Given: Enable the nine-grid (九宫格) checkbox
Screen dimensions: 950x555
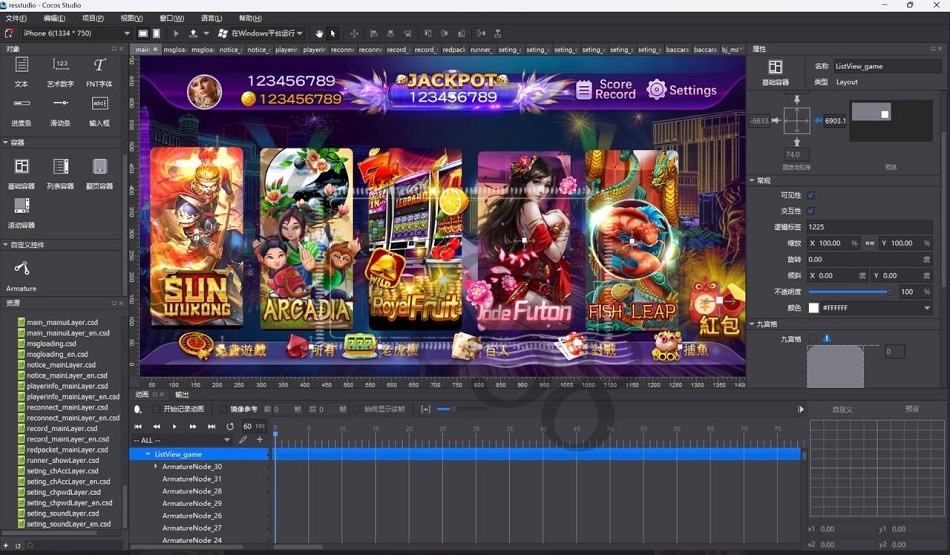Looking at the screenshot, I should pos(812,339).
